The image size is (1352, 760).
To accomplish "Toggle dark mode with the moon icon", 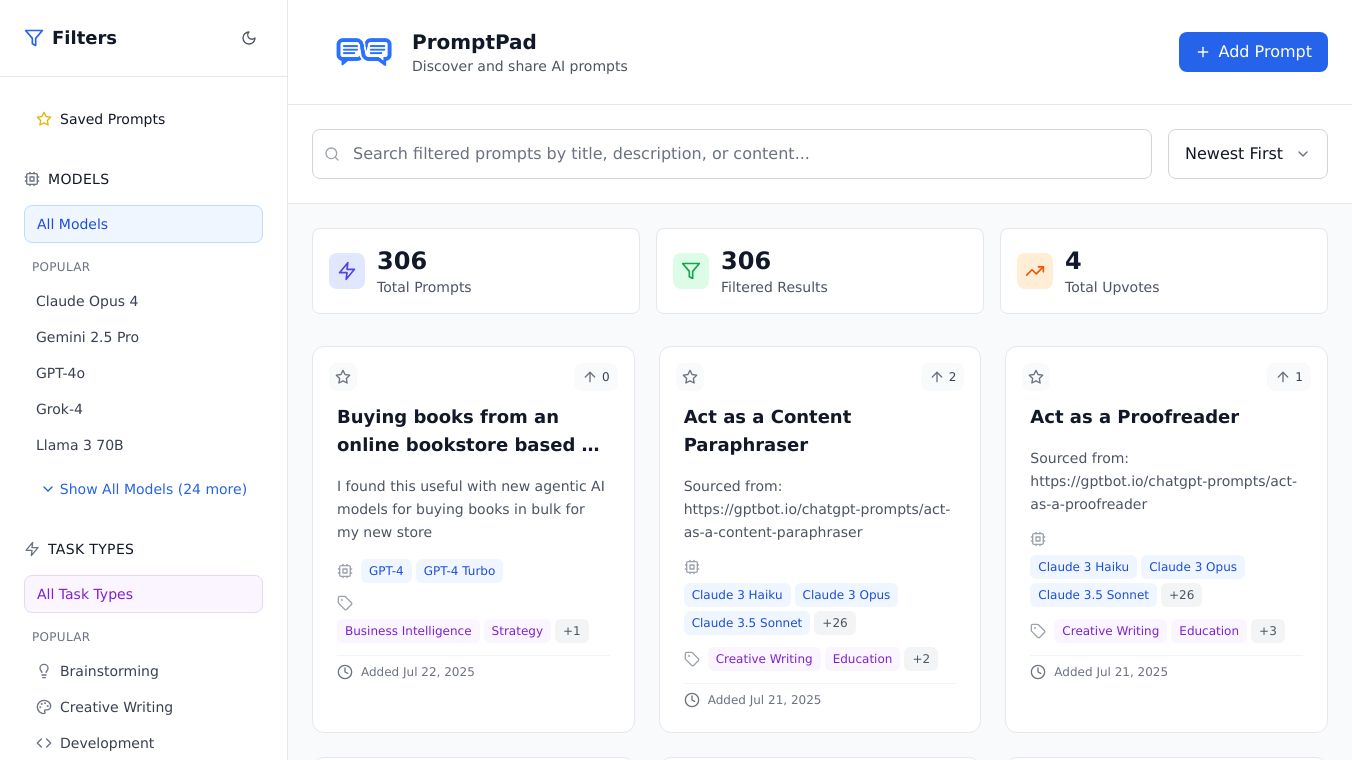I will point(249,38).
